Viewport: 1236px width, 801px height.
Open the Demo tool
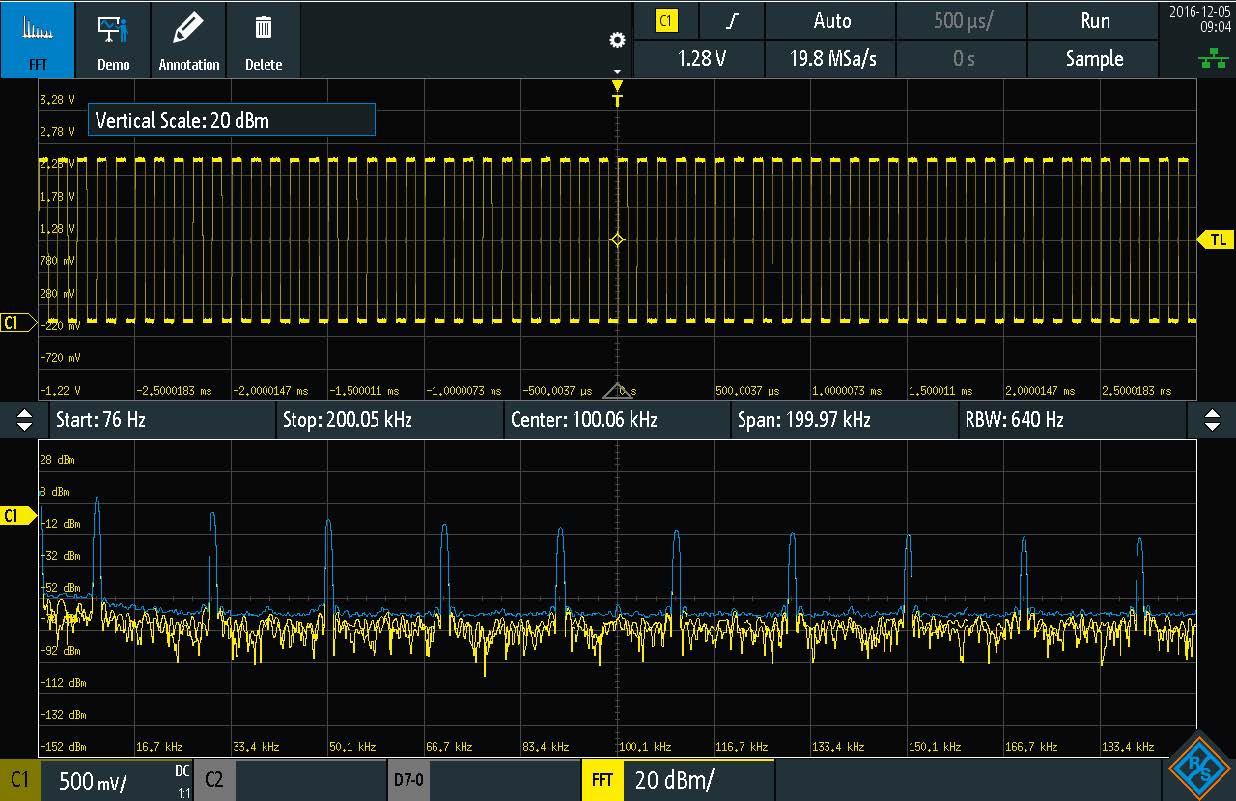click(x=113, y=40)
